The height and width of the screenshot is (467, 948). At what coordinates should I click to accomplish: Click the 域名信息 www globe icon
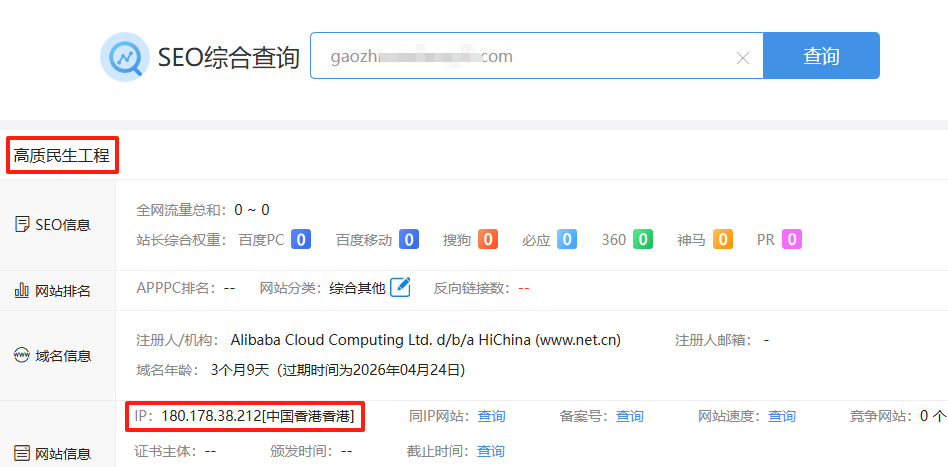pyautogui.click(x=22, y=355)
